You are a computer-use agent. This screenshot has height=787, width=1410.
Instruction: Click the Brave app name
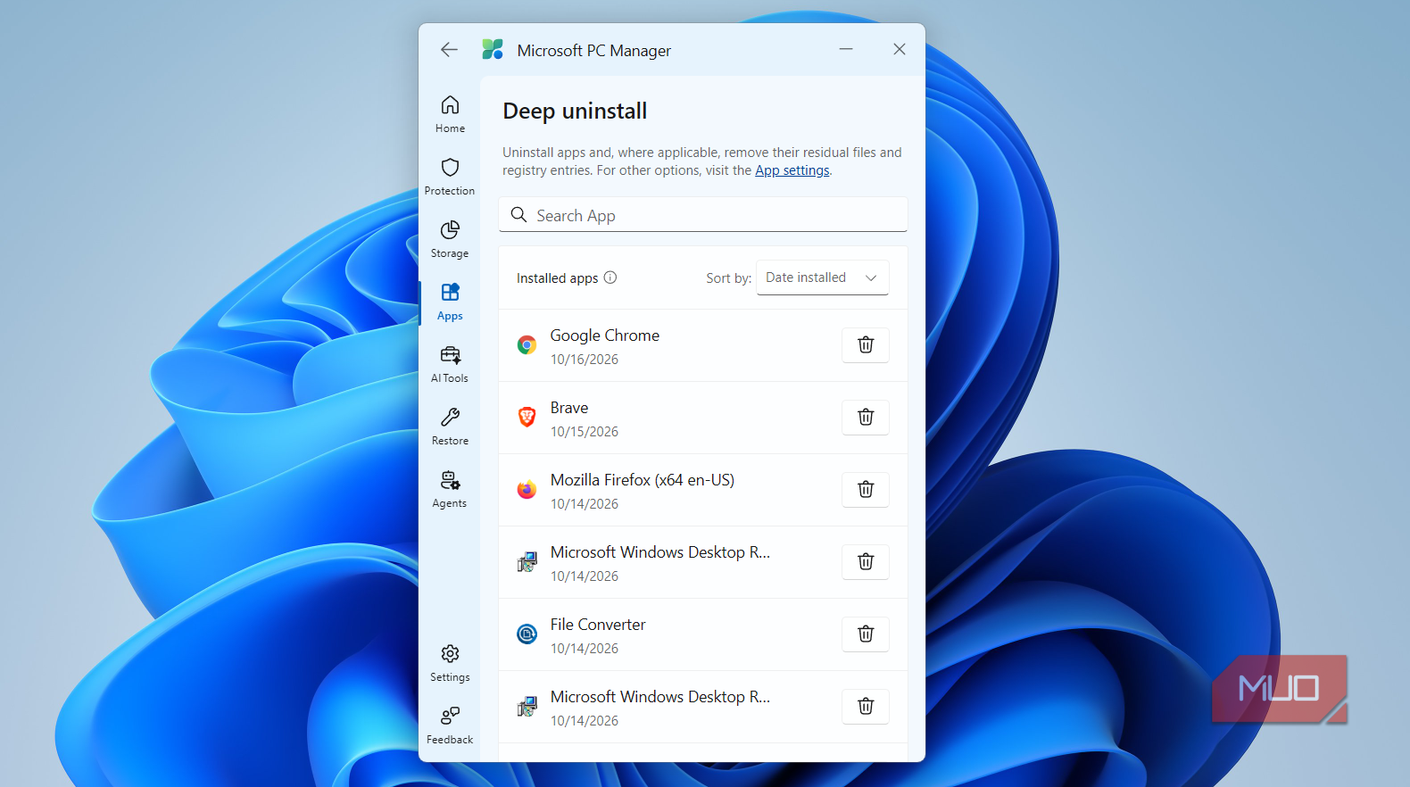569,408
